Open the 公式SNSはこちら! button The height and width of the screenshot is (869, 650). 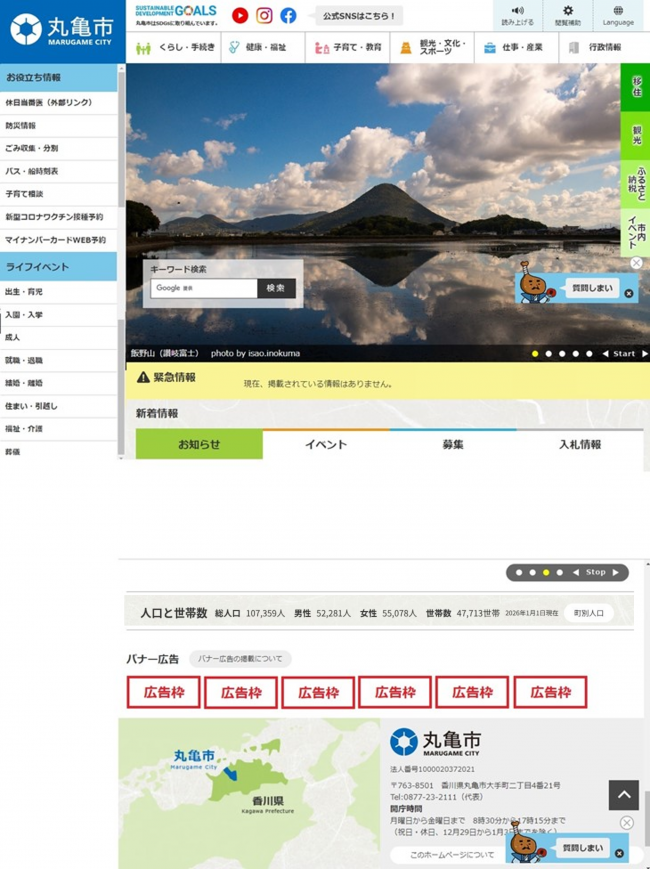coord(359,16)
